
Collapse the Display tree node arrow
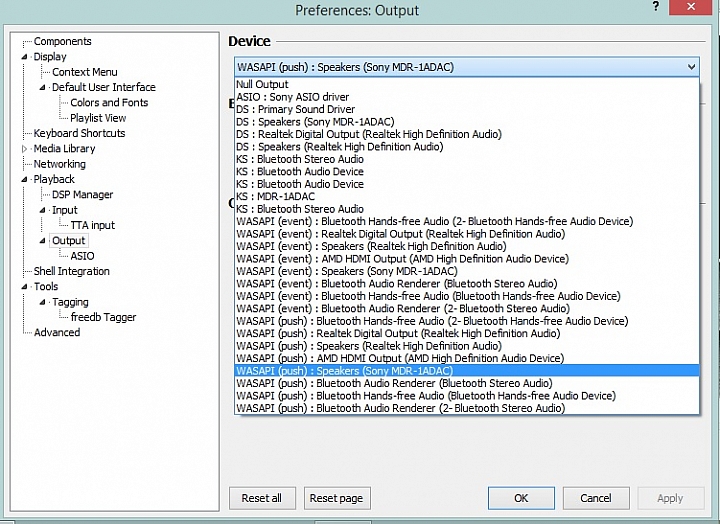(24, 57)
